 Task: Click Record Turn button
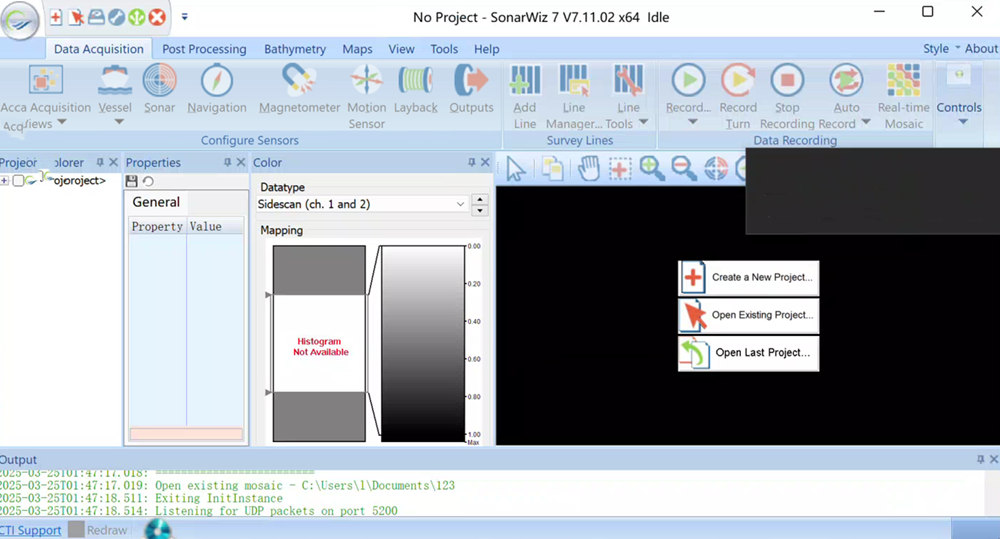[x=738, y=98]
